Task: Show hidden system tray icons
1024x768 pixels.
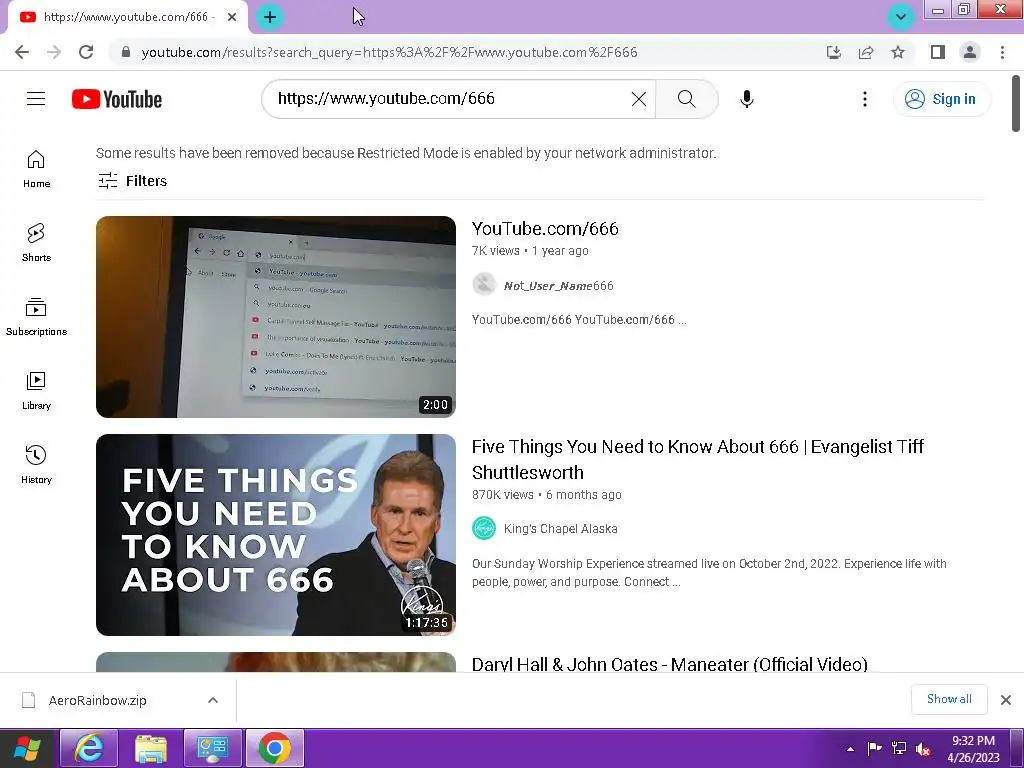Action: (x=850, y=749)
